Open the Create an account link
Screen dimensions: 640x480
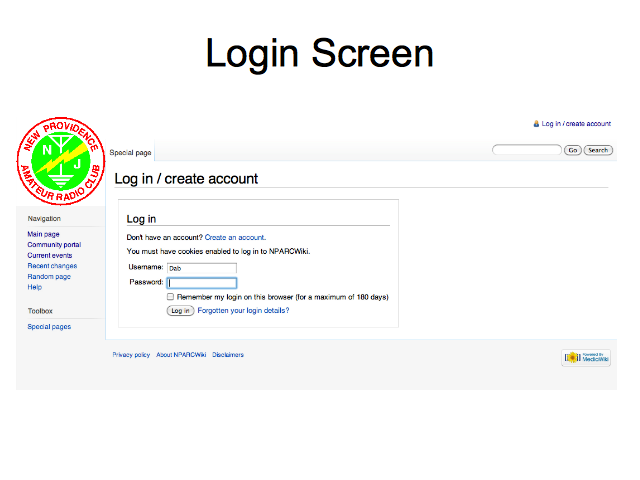pos(235,237)
